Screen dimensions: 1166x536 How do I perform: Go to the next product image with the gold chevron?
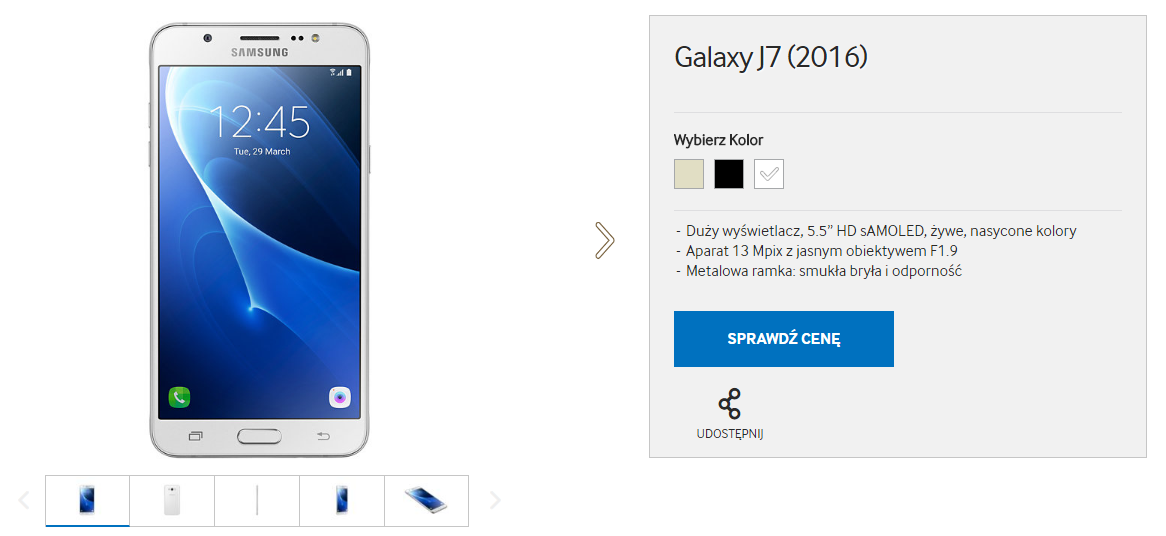click(x=605, y=240)
